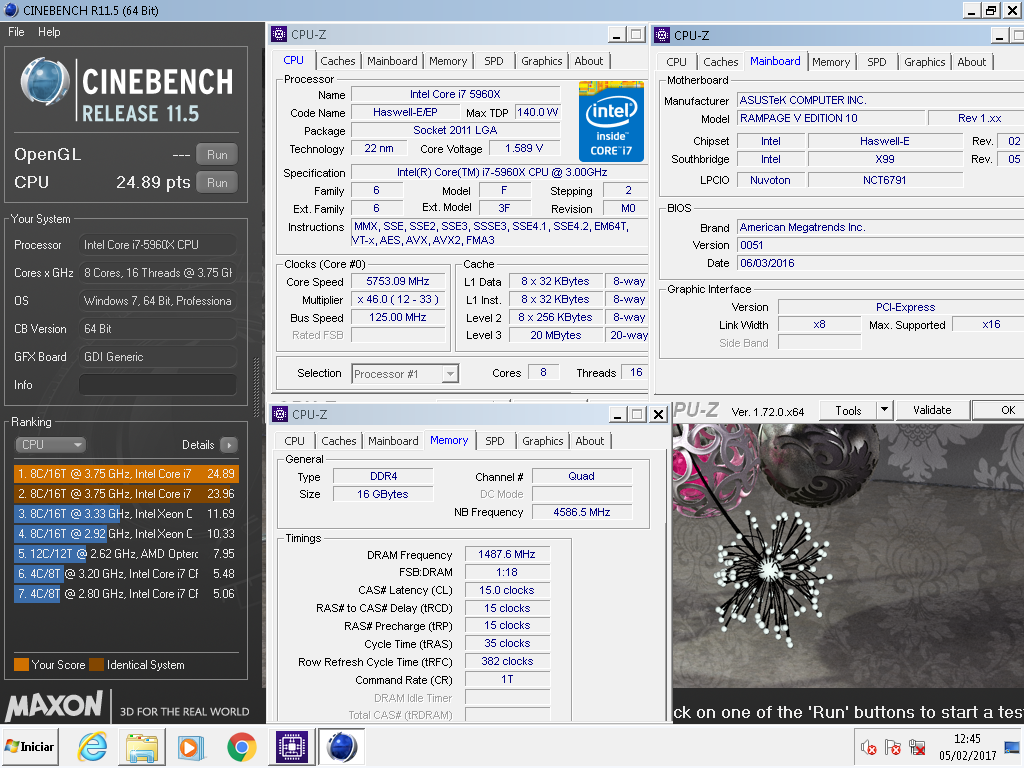Open the Help menu in Cinebench
This screenshot has height=768, width=1024.
pos(49,31)
